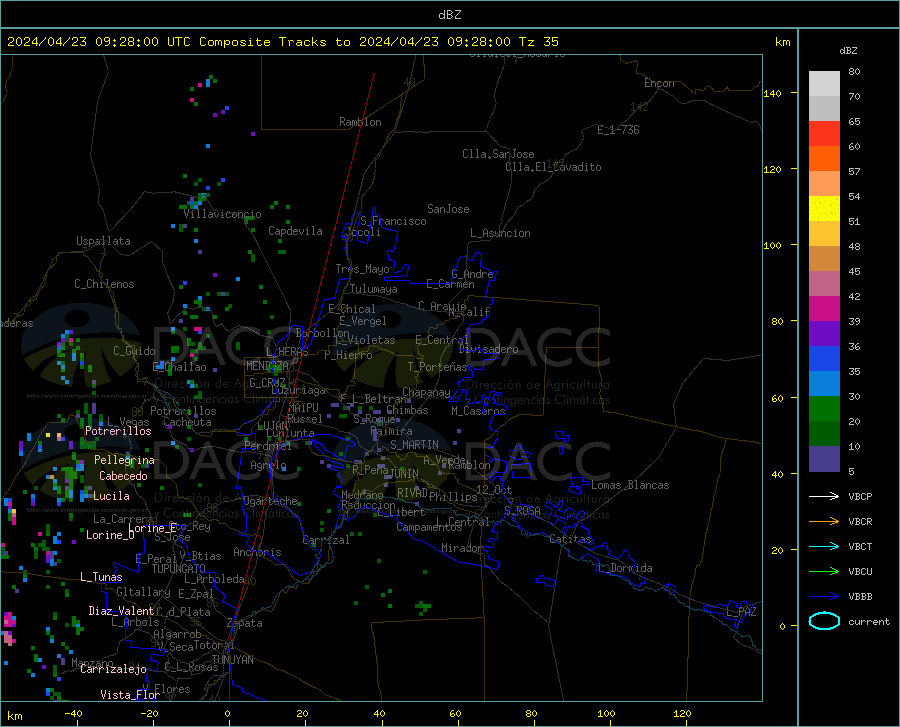This screenshot has height=727, width=900.
Task: Click the L_PAZ label on map
Action: tap(741, 612)
